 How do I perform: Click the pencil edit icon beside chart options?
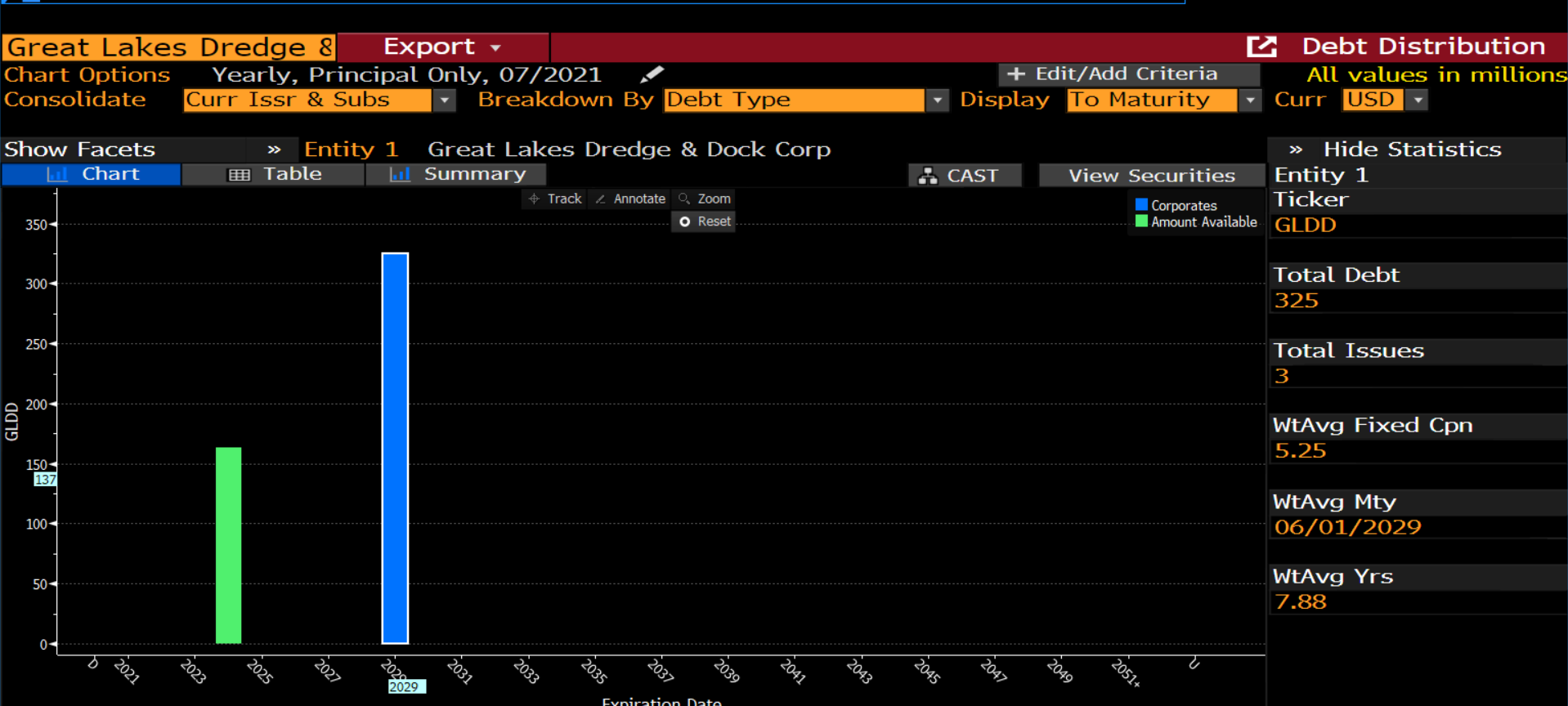[x=652, y=74]
